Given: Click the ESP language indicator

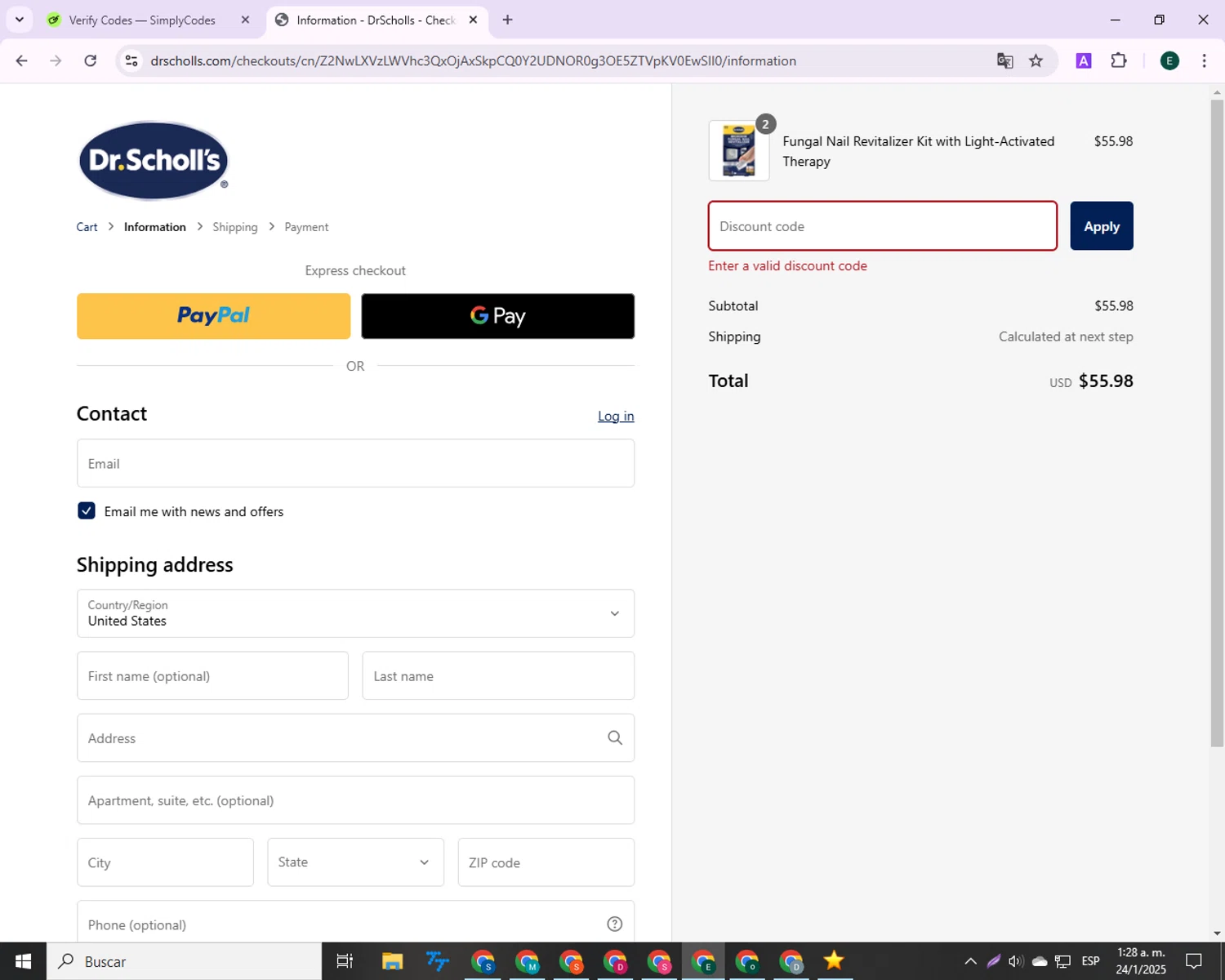Looking at the screenshot, I should click(x=1090, y=961).
